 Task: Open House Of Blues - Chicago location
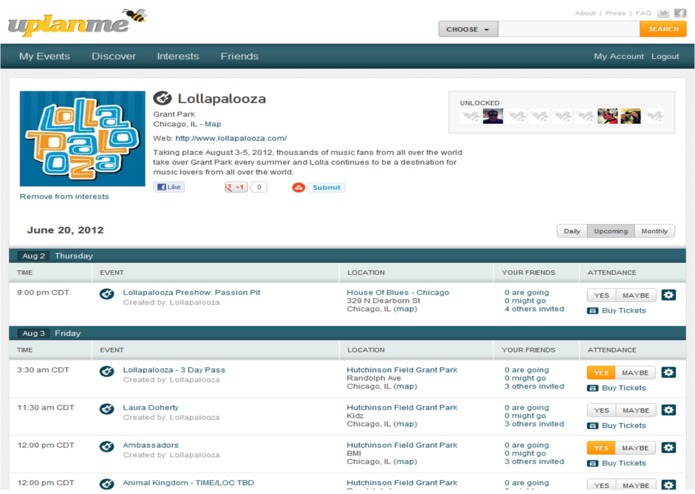(398, 292)
